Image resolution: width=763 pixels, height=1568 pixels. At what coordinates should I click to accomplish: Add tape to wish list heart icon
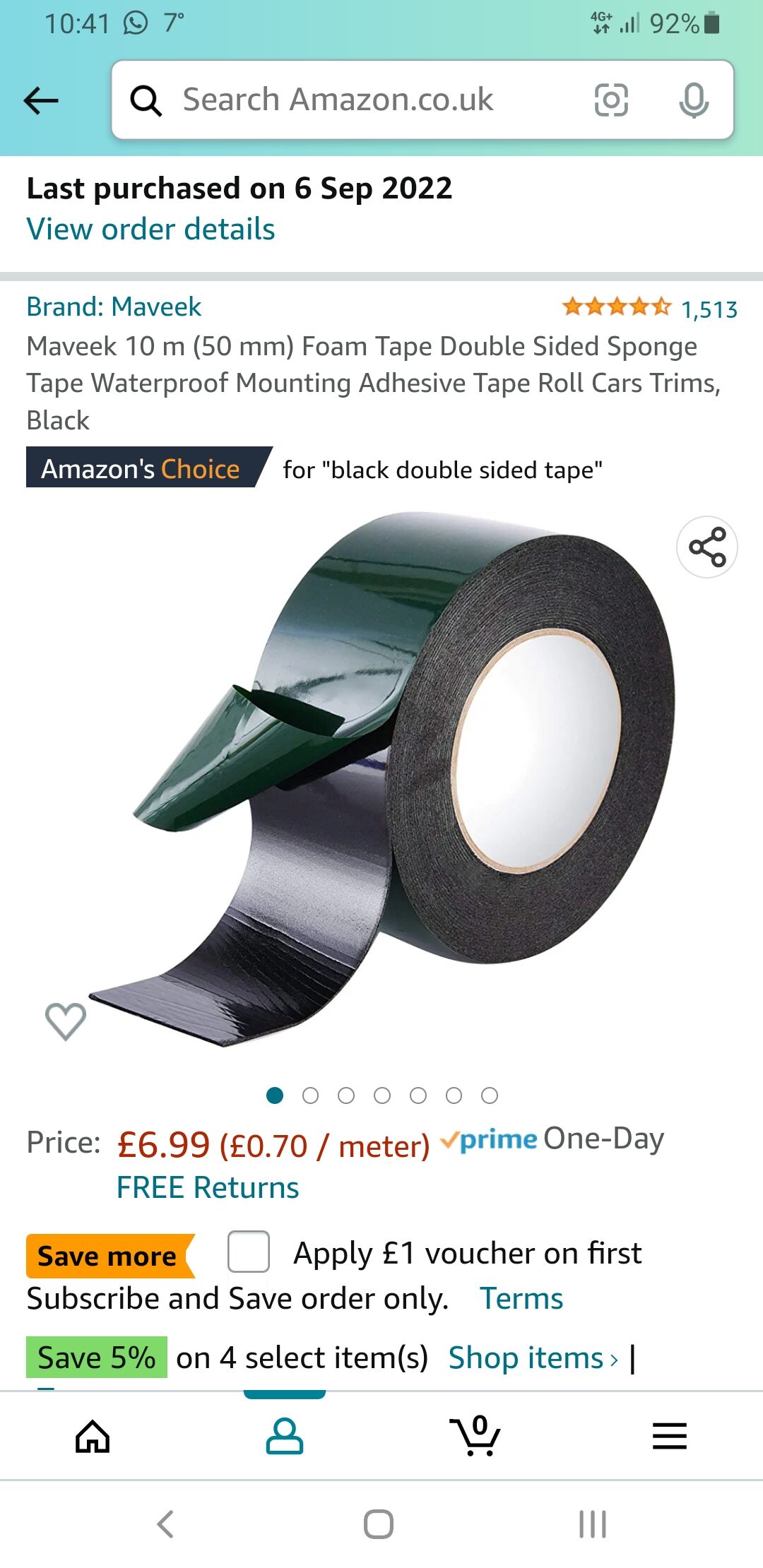pos(66,1021)
